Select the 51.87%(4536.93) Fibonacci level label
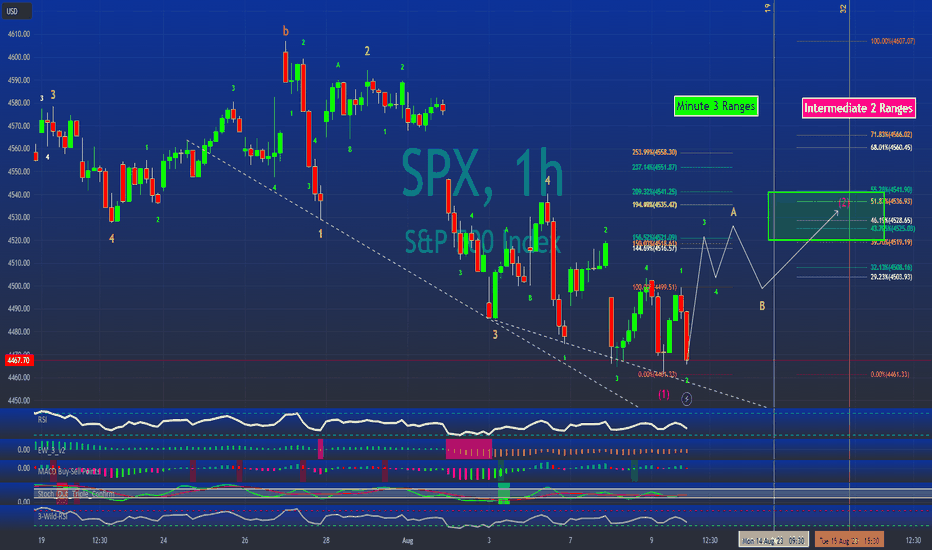Viewport: 932px width, 550px height. (x=891, y=202)
